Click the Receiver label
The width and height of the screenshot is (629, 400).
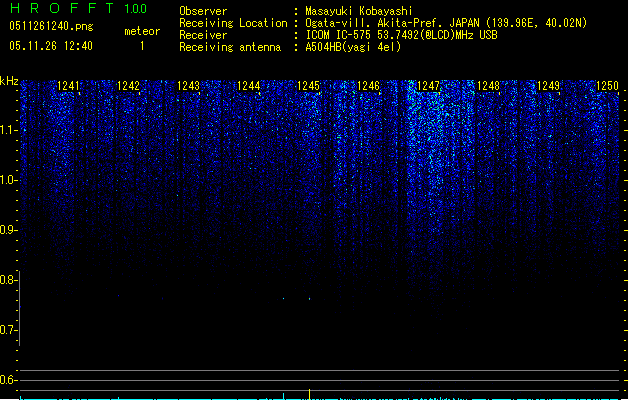203,35
